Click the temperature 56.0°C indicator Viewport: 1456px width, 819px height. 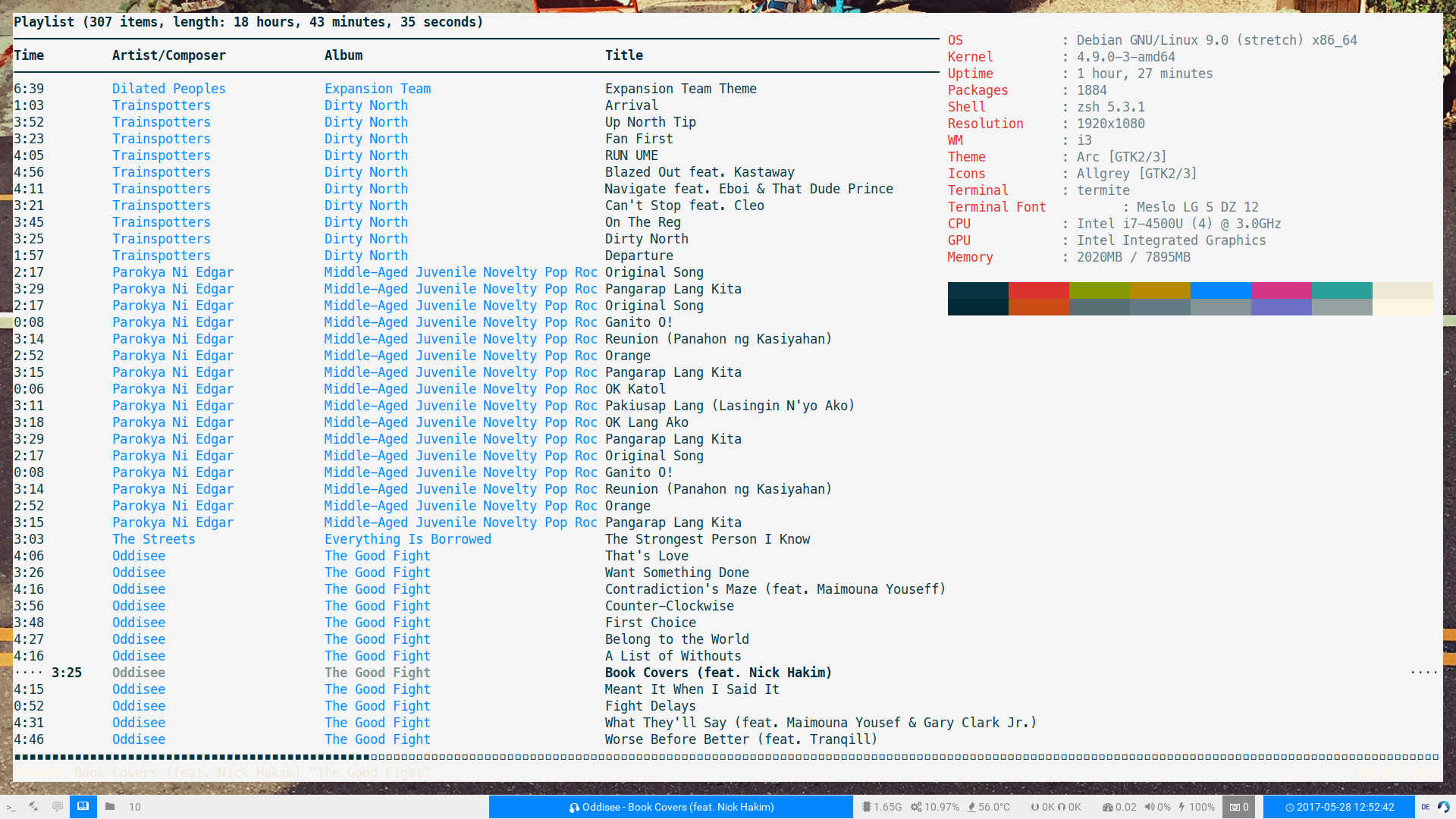click(x=989, y=807)
